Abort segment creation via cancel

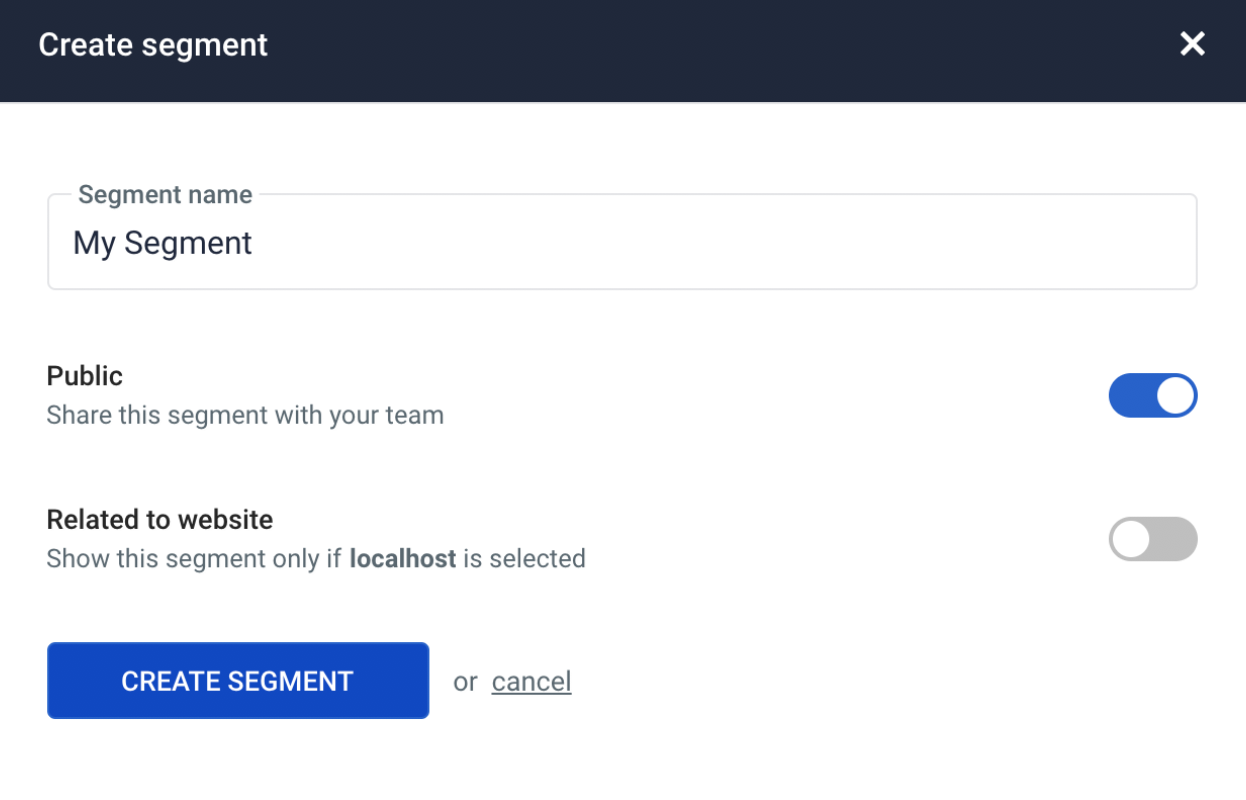(x=531, y=681)
